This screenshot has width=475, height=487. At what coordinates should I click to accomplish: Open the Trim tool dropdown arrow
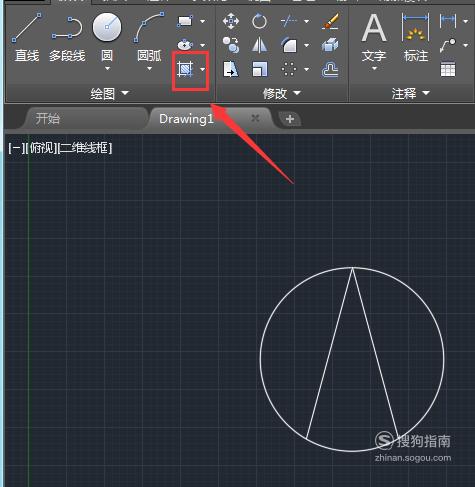pyautogui.click(x=306, y=21)
